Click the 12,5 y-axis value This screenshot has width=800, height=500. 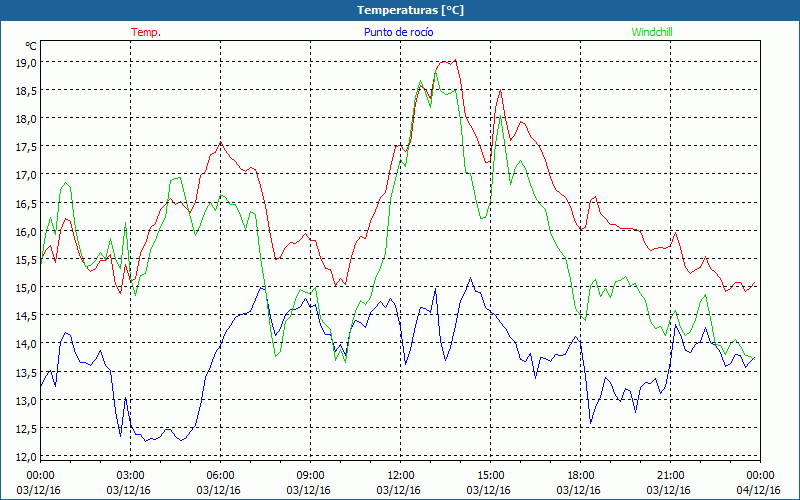click(x=27, y=429)
